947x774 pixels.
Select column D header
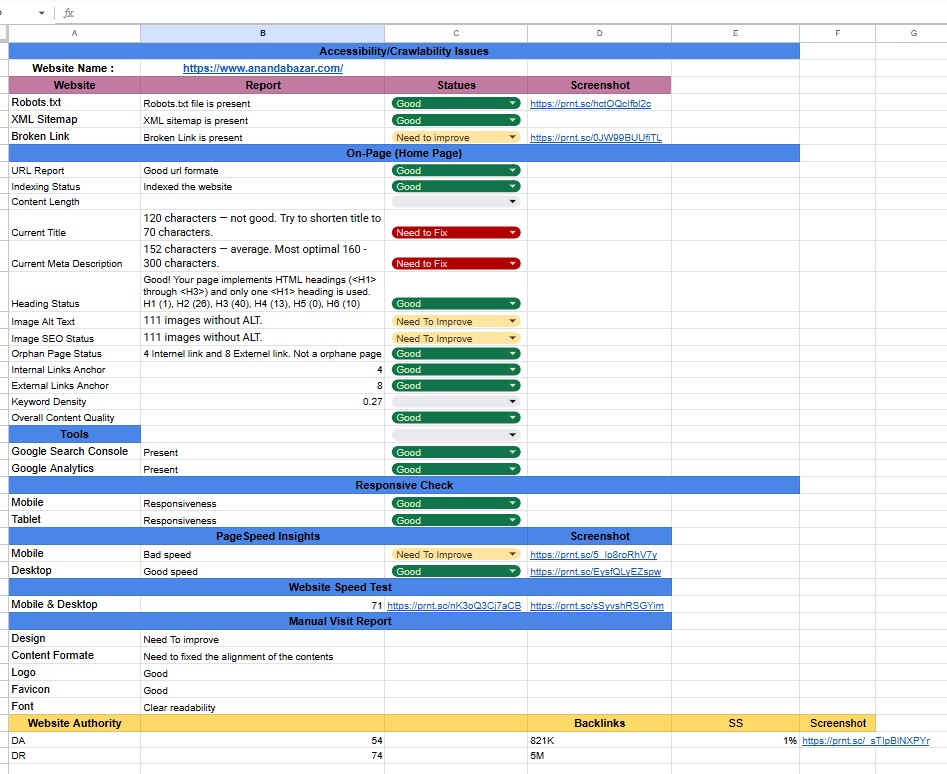click(599, 33)
